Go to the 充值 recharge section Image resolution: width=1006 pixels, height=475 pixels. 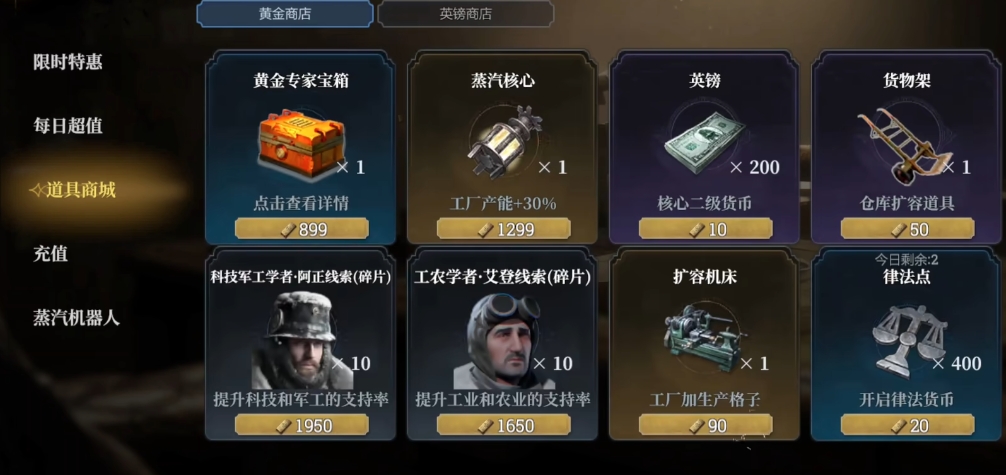tap(51, 254)
